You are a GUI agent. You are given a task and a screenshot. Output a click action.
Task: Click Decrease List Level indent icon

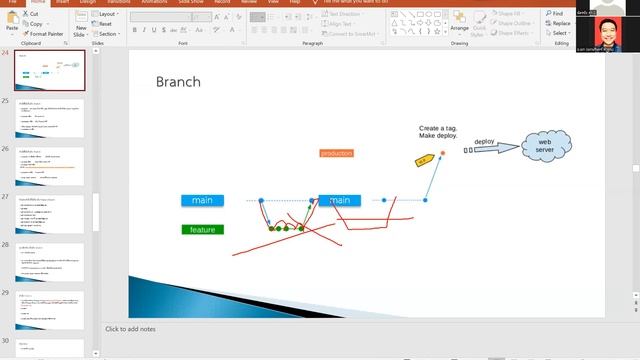[x=288, y=17]
